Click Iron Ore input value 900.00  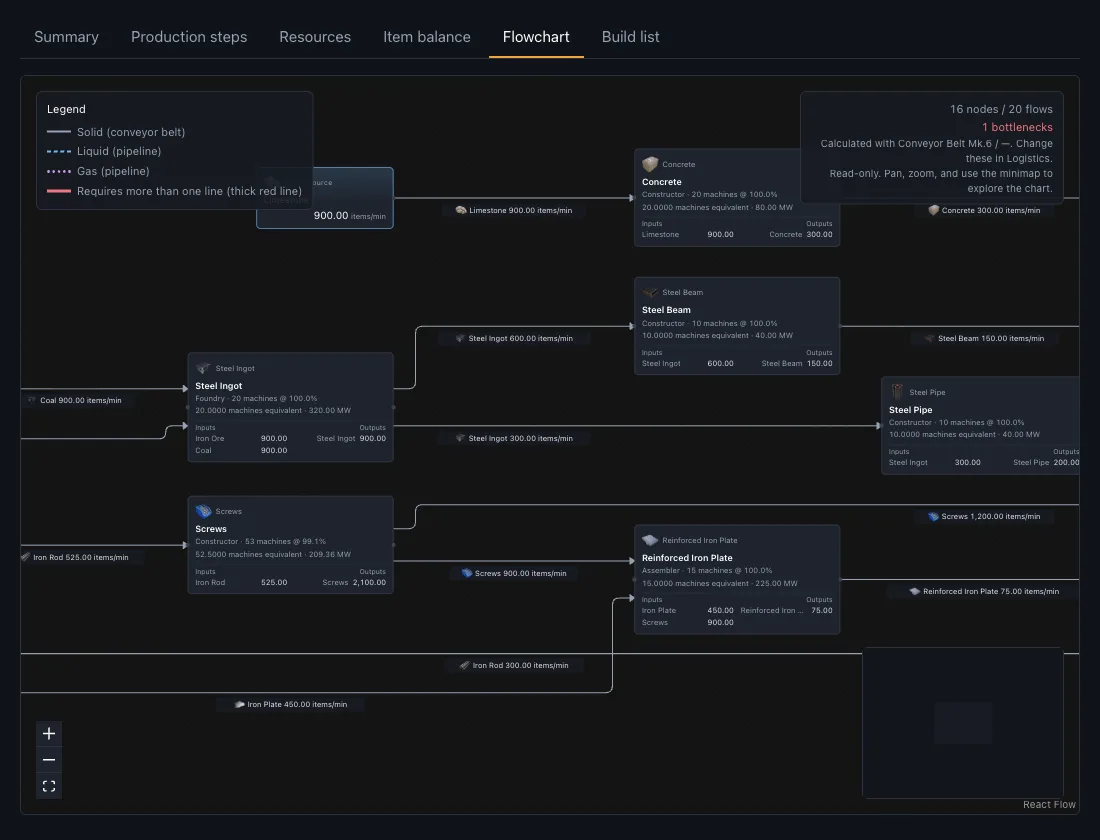(274, 439)
